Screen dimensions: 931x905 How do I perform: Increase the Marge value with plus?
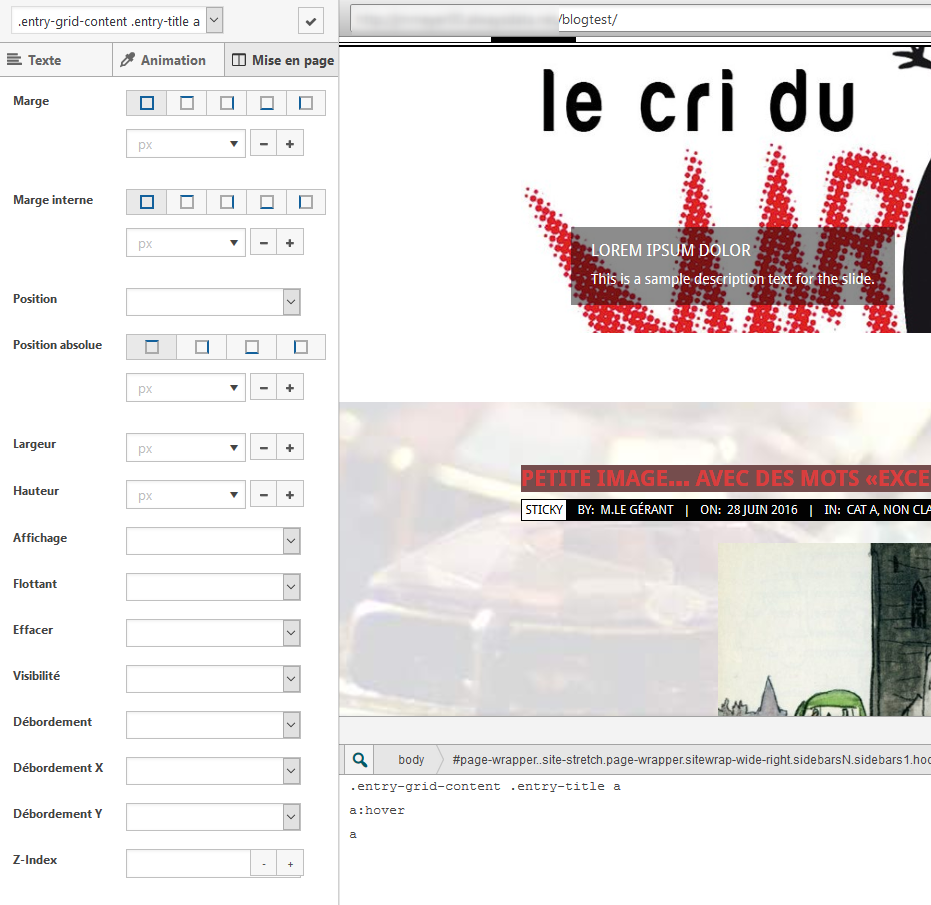point(290,144)
